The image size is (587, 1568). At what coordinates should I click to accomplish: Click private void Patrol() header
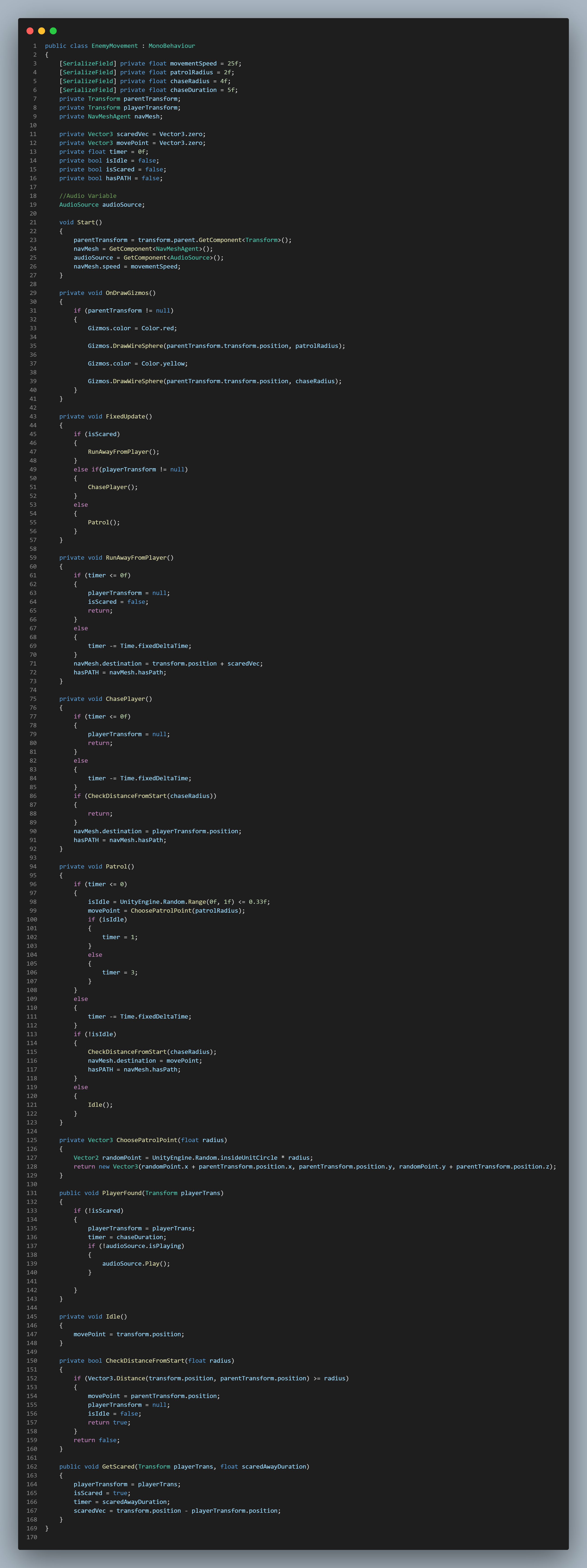coord(97,867)
